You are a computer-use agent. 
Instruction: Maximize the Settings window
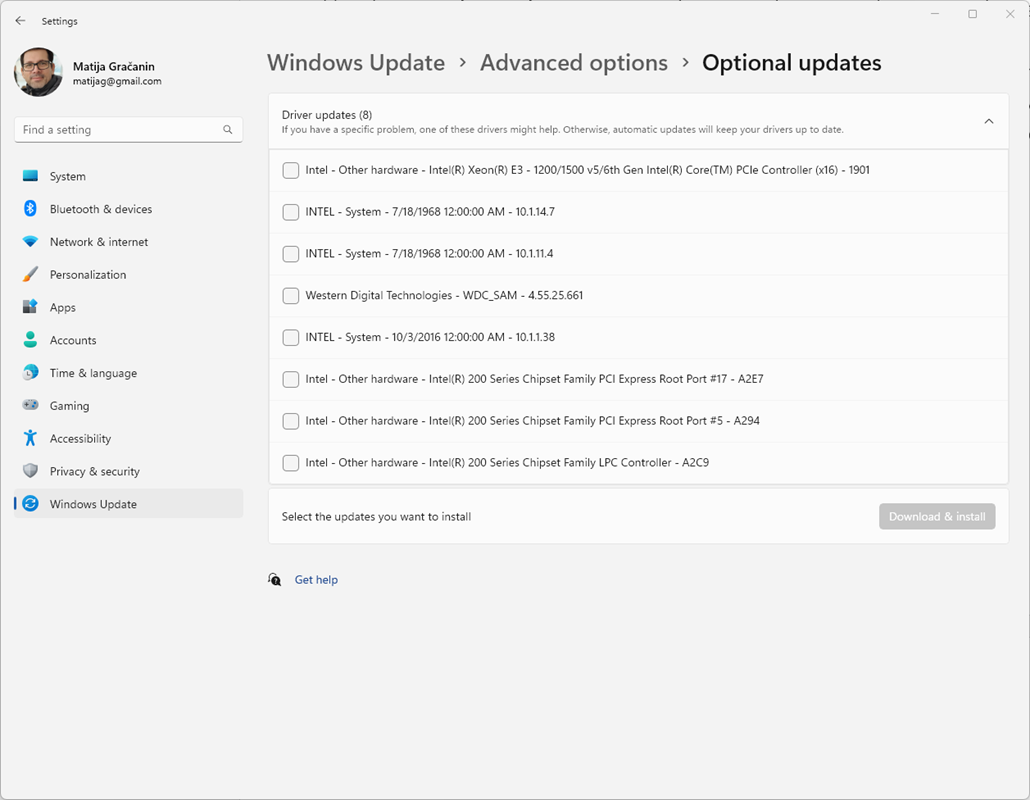click(x=972, y=14)
